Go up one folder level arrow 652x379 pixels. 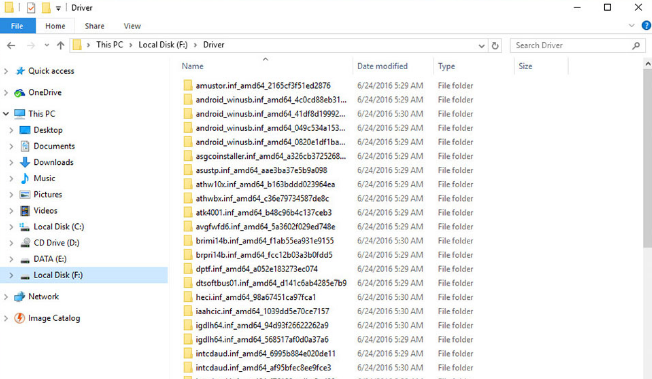(61, 45)
